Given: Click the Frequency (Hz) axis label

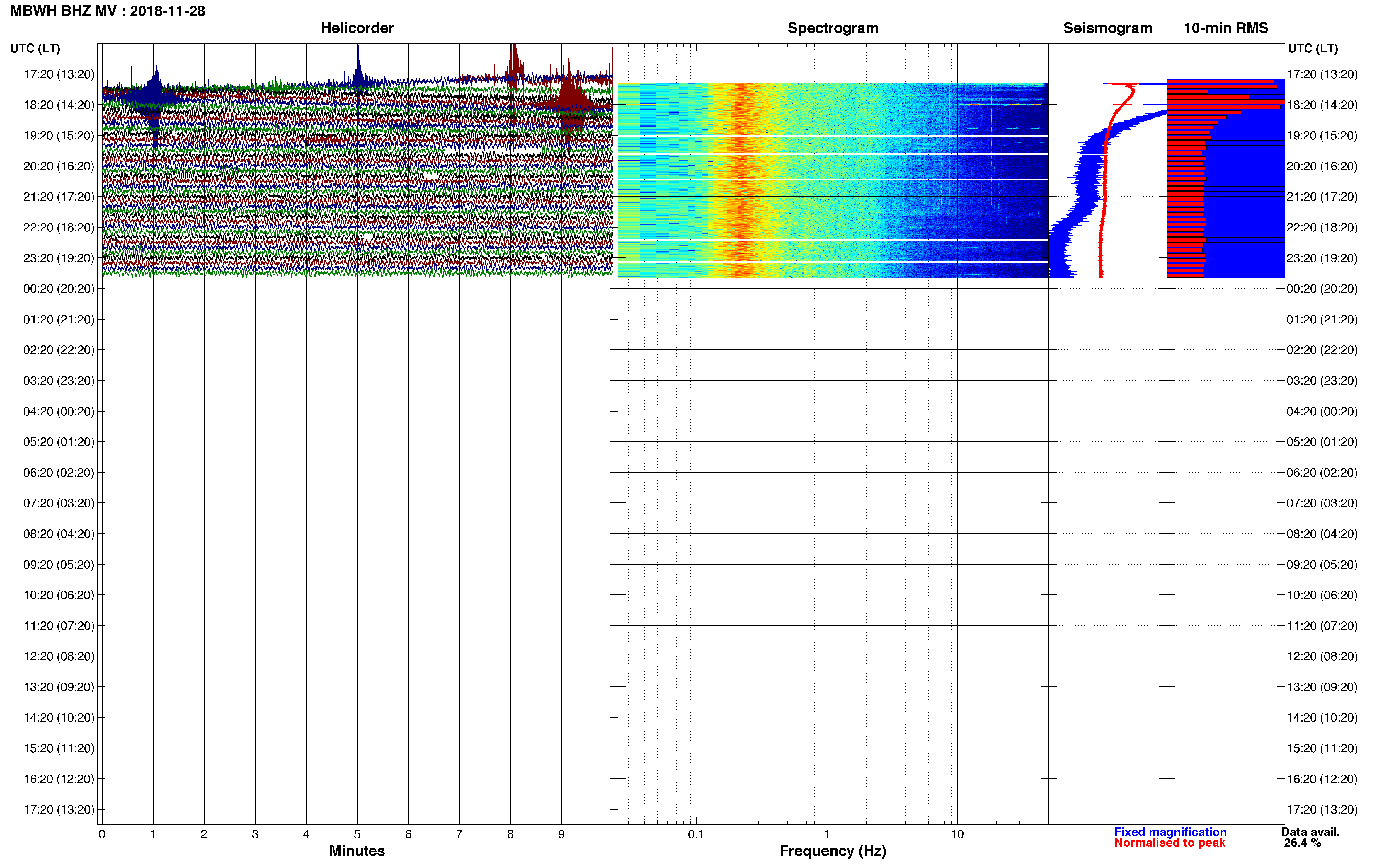Looking at the screenshot, I should [833, 851].
